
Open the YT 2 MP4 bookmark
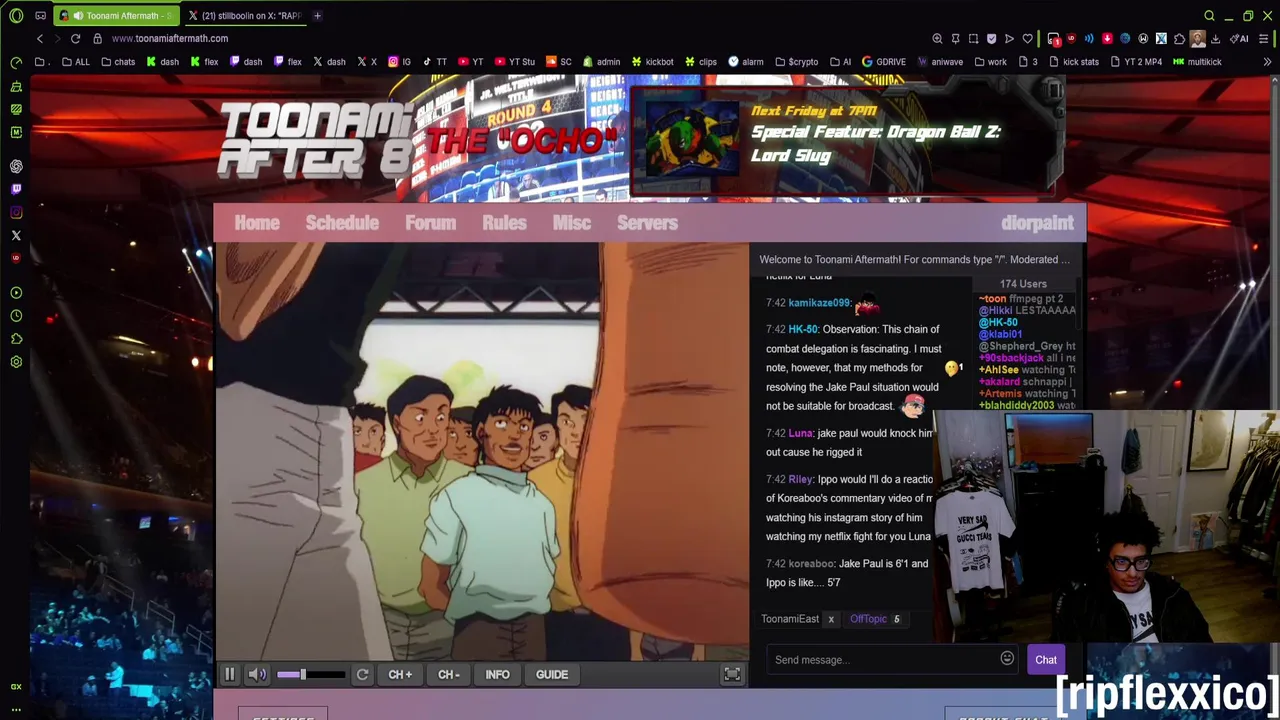tap(1136, 62)
